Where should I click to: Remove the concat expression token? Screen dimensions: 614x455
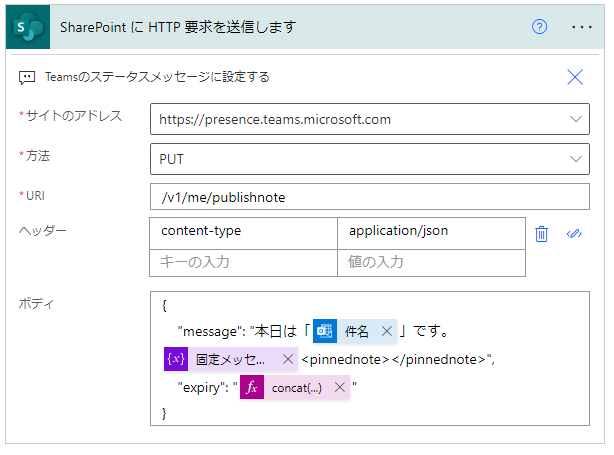tap(340, 387)
